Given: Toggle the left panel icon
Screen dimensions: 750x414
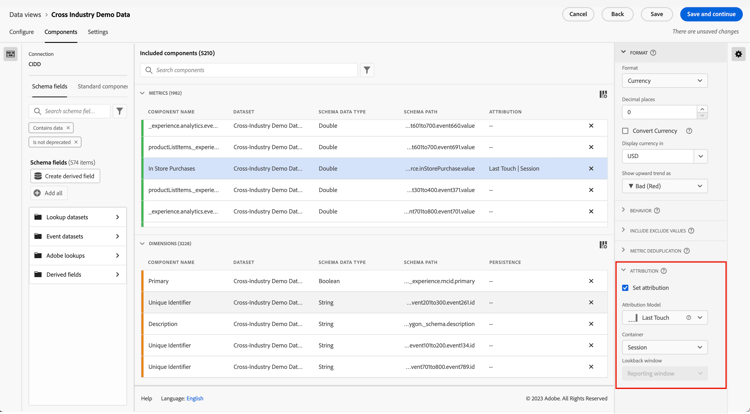Looking at the screenshot, I should [11, 54].
